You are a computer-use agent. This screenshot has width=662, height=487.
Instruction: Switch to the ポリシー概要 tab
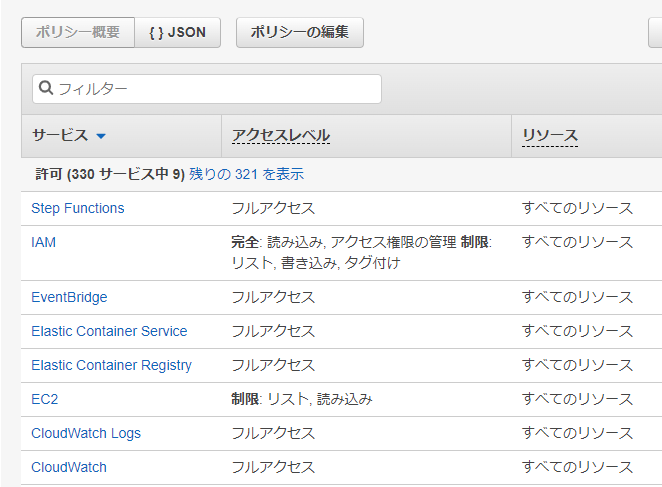pos(78,33)
